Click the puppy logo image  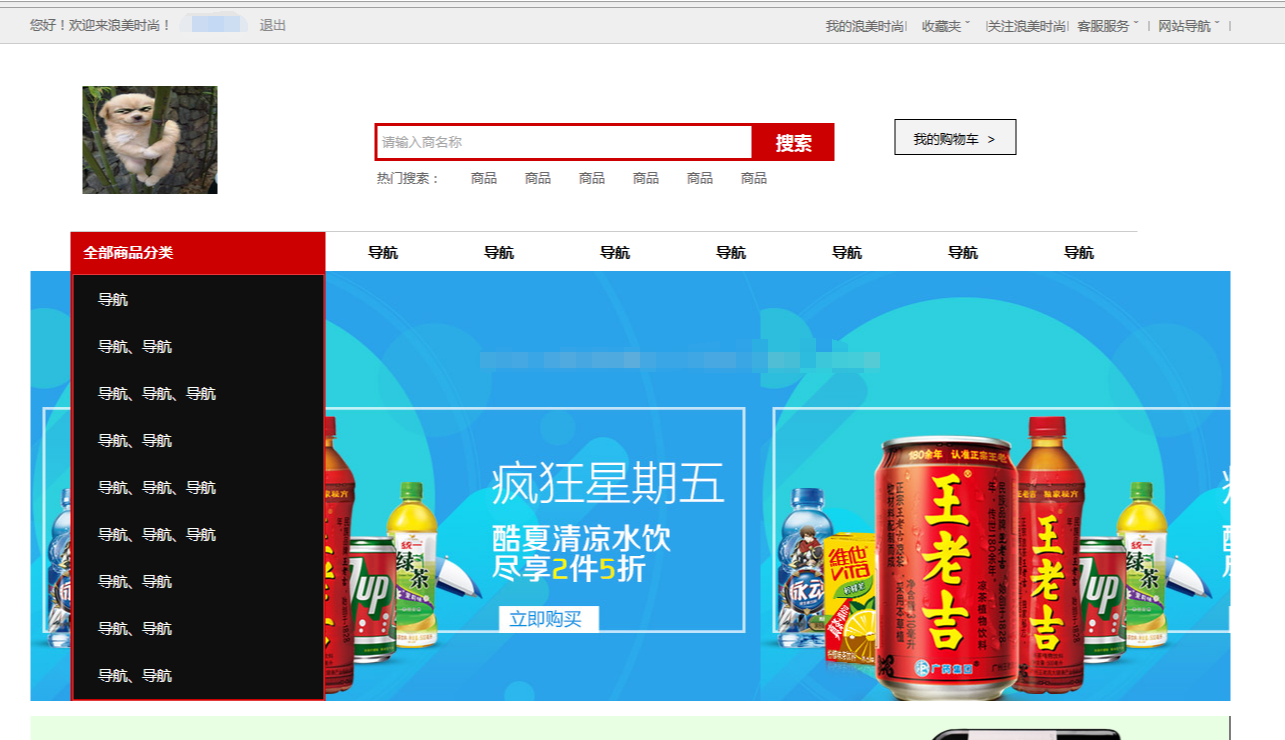click(148, 139)
